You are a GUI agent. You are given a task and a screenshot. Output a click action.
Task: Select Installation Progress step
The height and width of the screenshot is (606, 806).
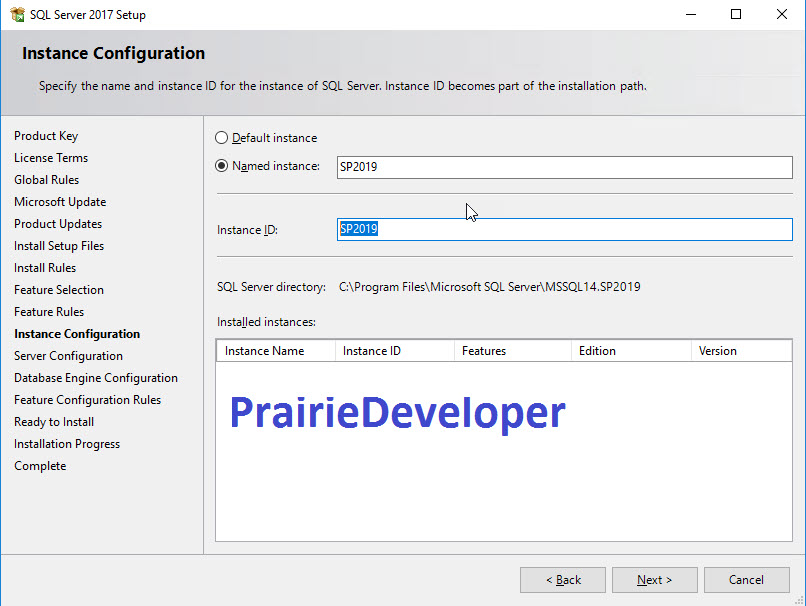click(x=67, y=444)
